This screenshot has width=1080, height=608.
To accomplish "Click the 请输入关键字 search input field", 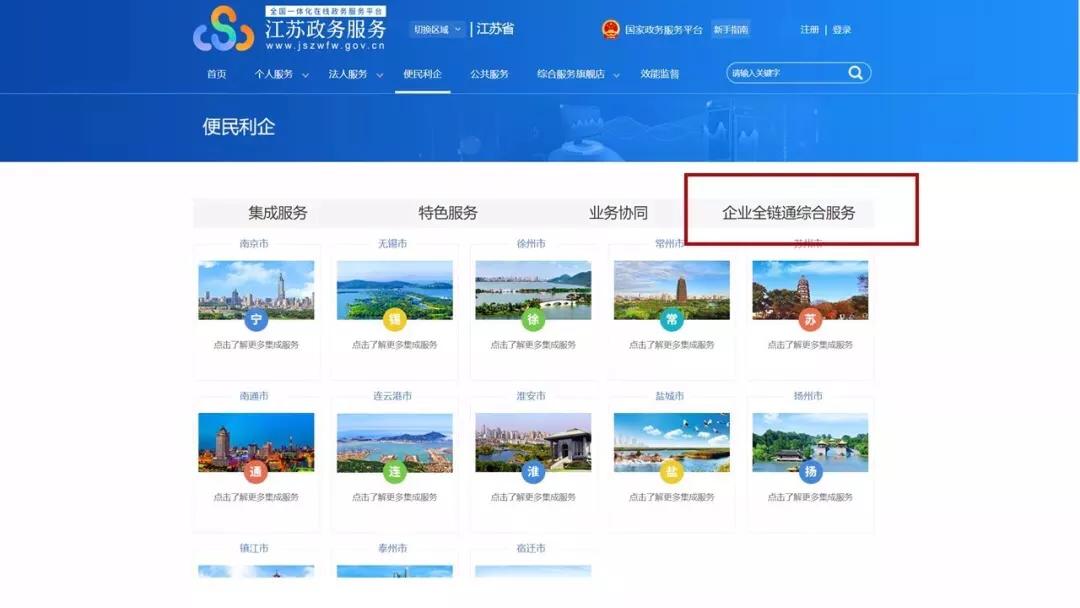I will click(x=780, y=73).
